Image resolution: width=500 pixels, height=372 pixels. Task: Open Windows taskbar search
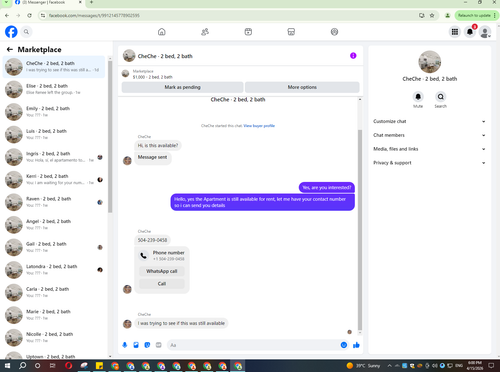click(22, 366)
